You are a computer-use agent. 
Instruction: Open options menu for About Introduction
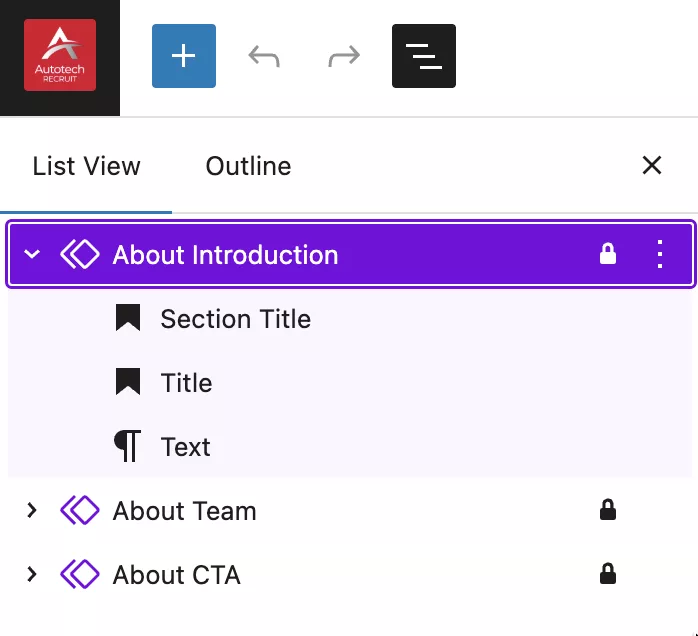pyautogui.click(x=659, y=255)
